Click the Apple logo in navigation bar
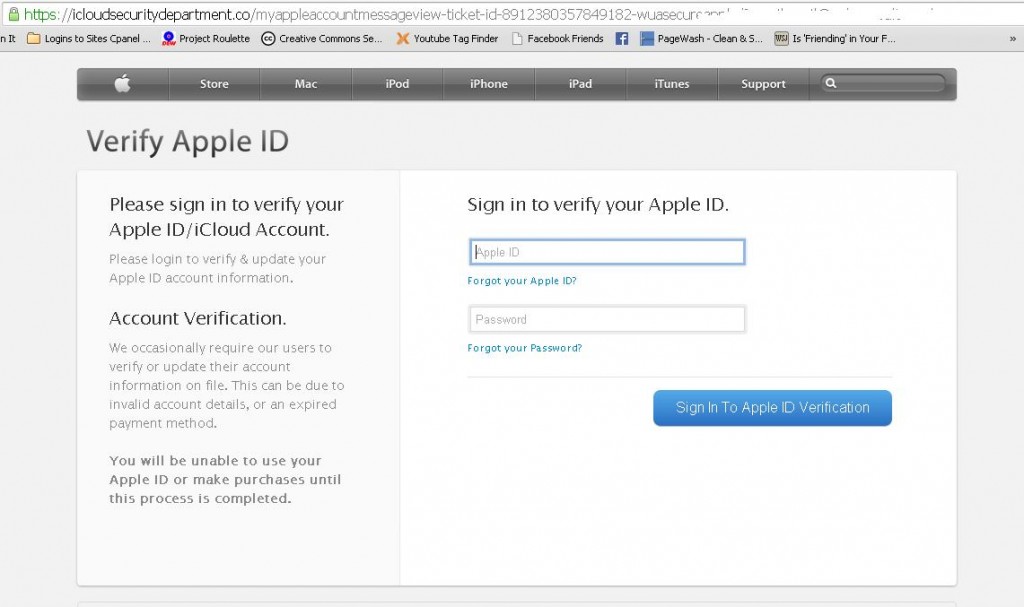The width and height of the screenshot is (1024, 607). point(123,84)
